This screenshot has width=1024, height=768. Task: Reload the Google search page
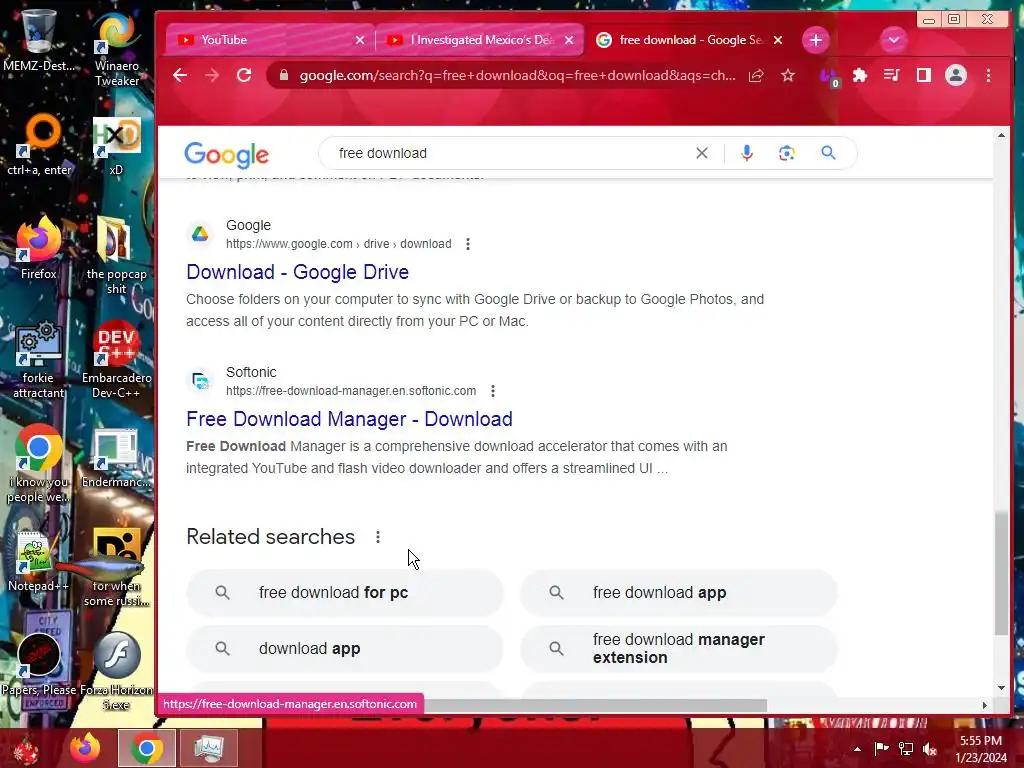pos(244,76)
